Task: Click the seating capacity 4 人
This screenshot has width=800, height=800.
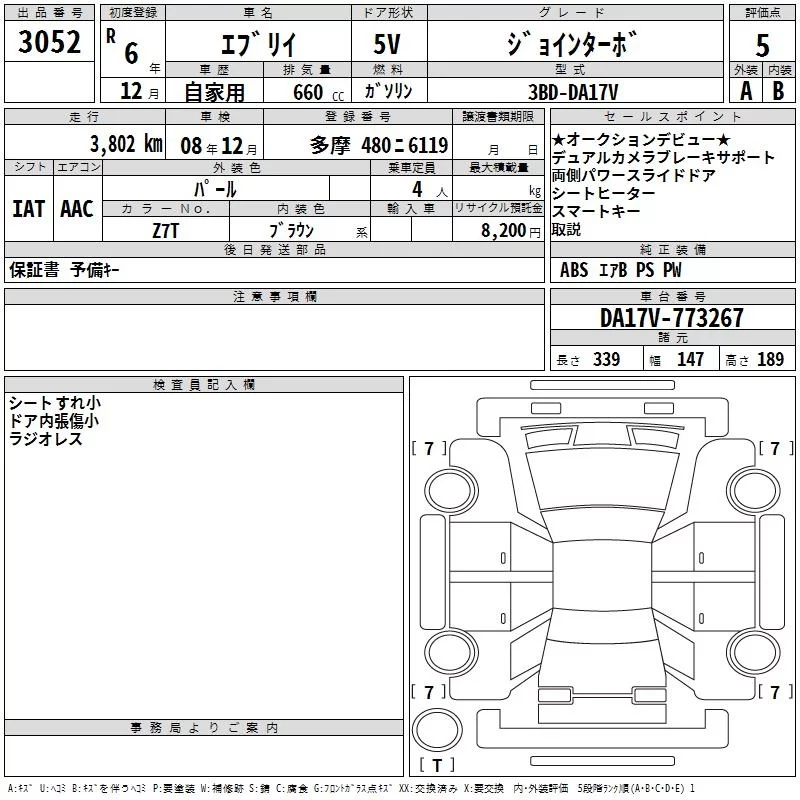Action: (429, 190)
